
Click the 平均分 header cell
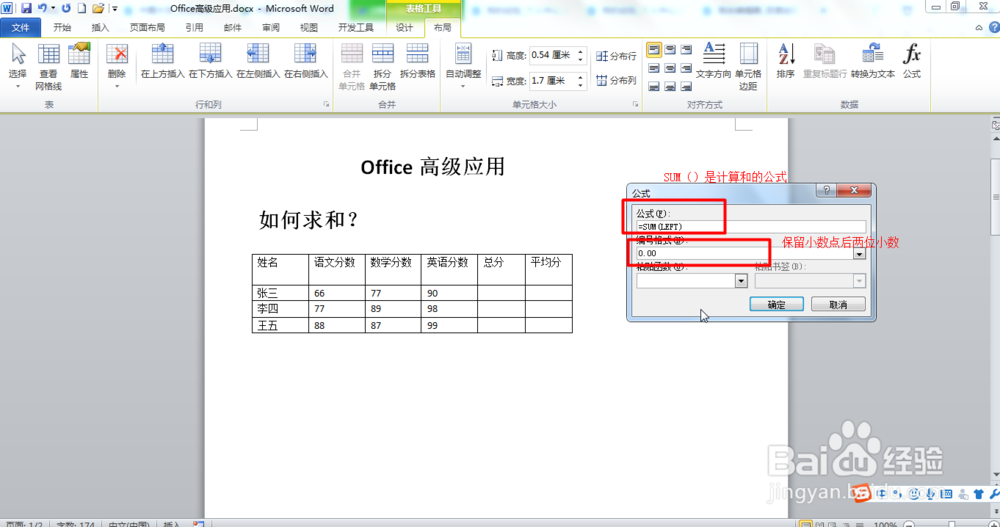pyautogui.click(x=548, y=269)
